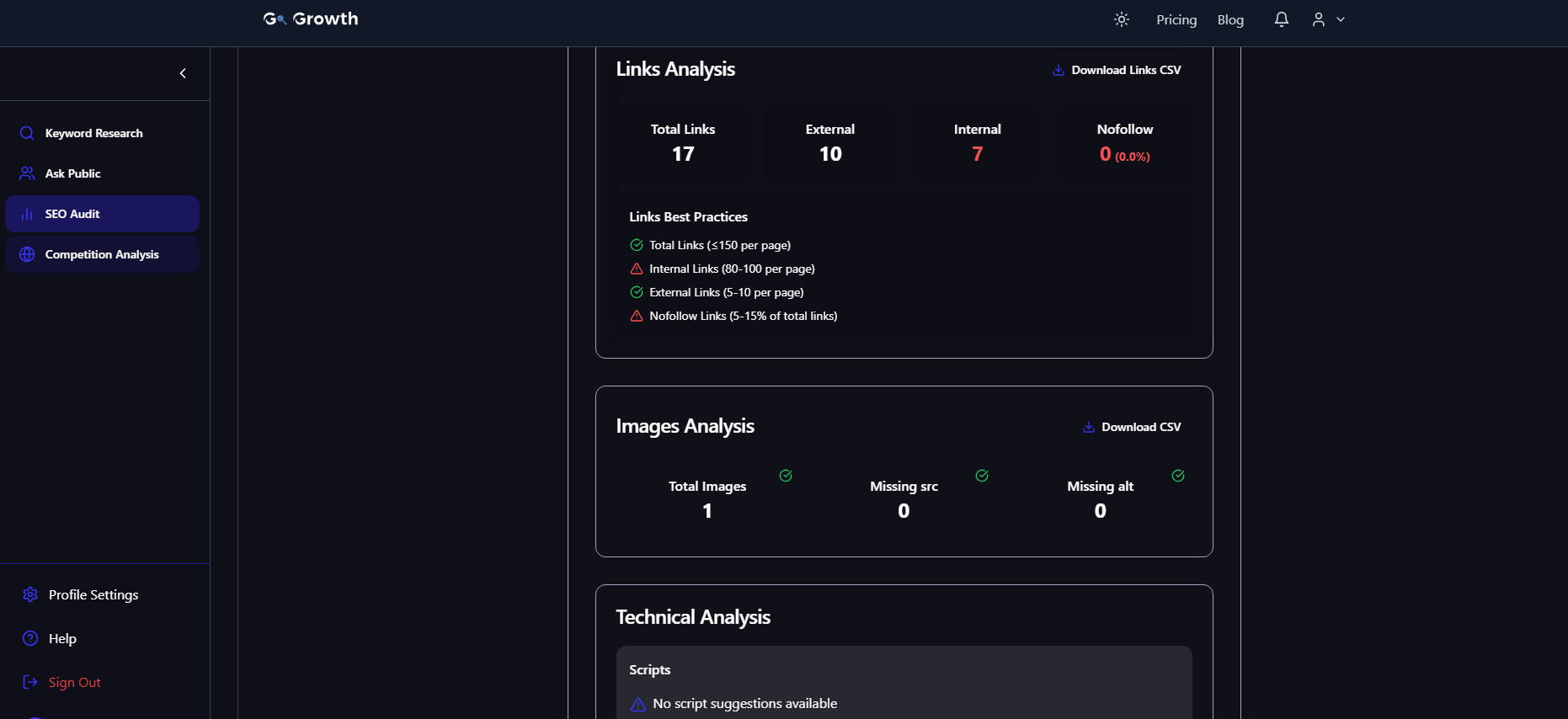Click the Sign Out arrow icon
The width and height of the screenshot is (1568, 719).
[x=30, y=682]
